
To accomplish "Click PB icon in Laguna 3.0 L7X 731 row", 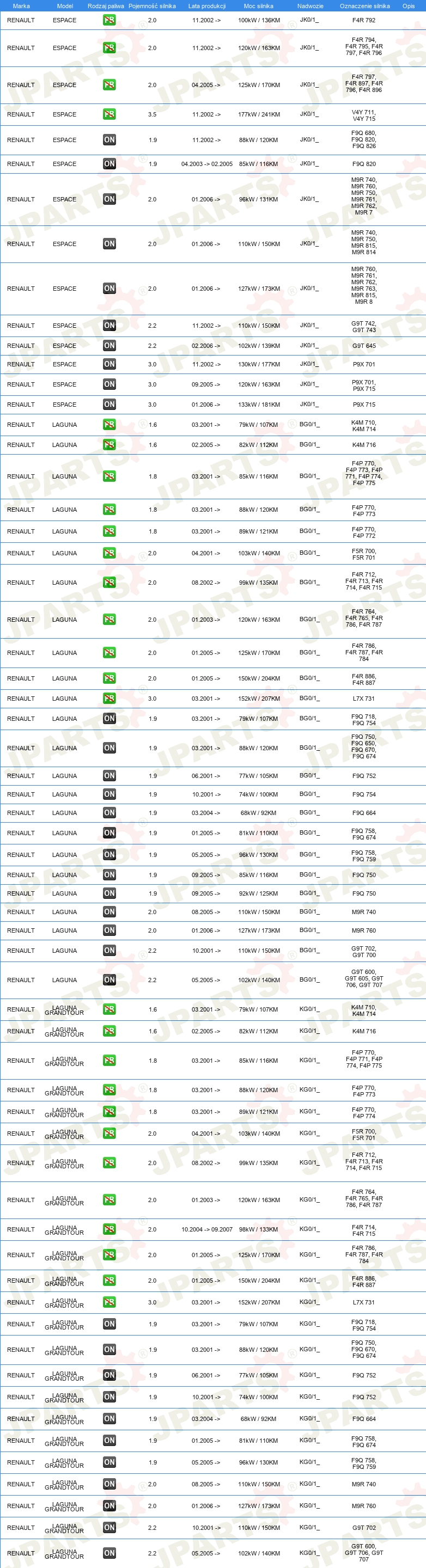I will pos(109,699).
